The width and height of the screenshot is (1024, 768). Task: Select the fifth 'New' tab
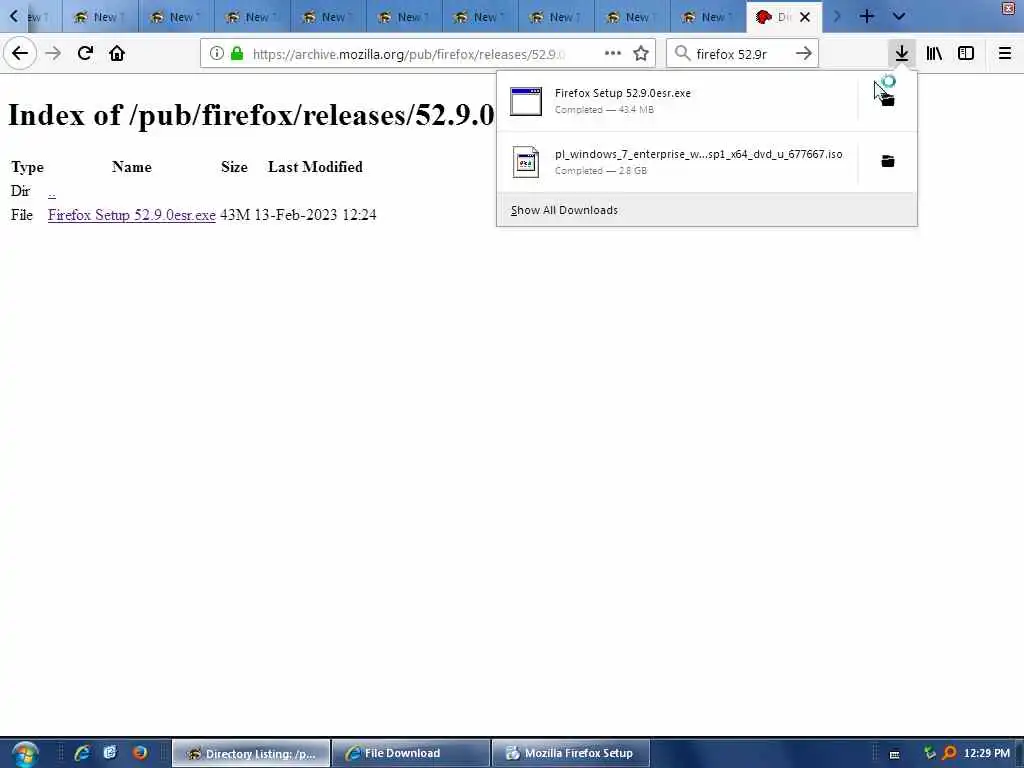pyautogui.click(x=404, y=17)
